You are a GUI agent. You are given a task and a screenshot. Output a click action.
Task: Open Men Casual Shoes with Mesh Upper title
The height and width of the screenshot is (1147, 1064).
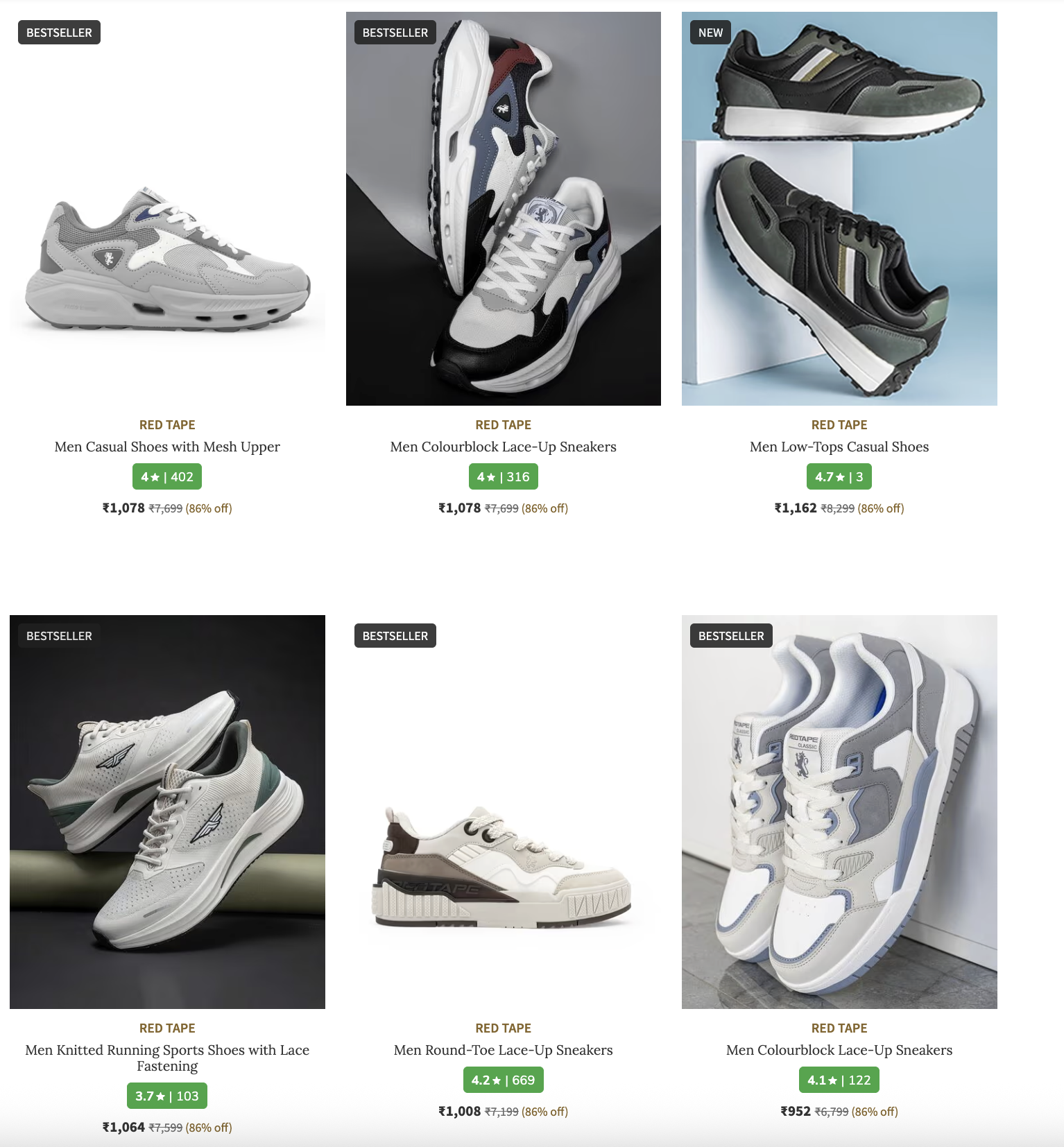click(x=167, y=447)
